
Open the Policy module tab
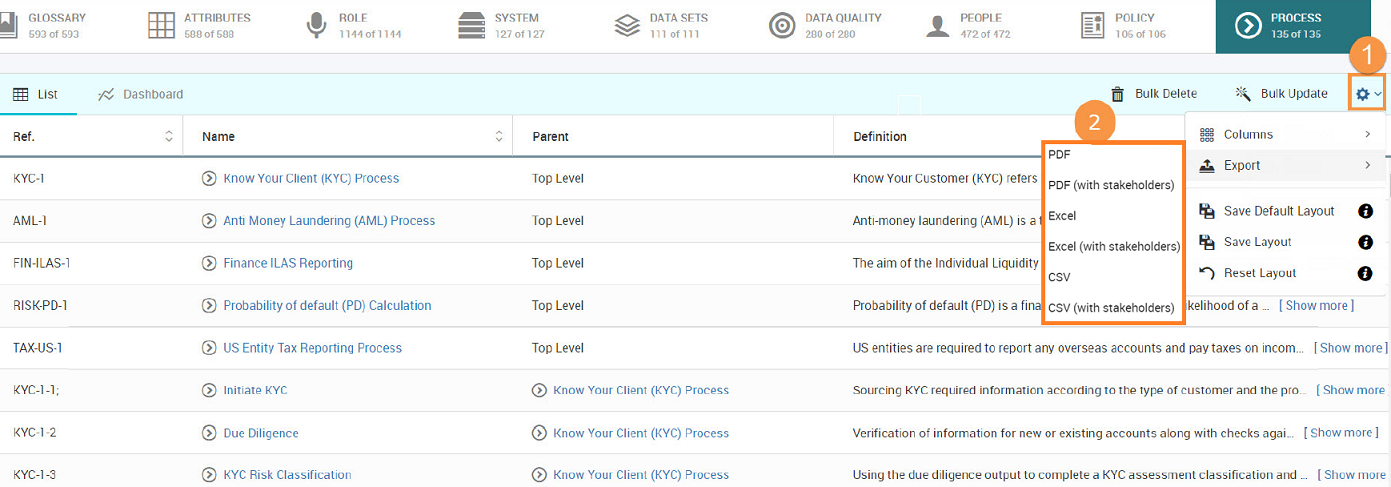coord(1123,26)
